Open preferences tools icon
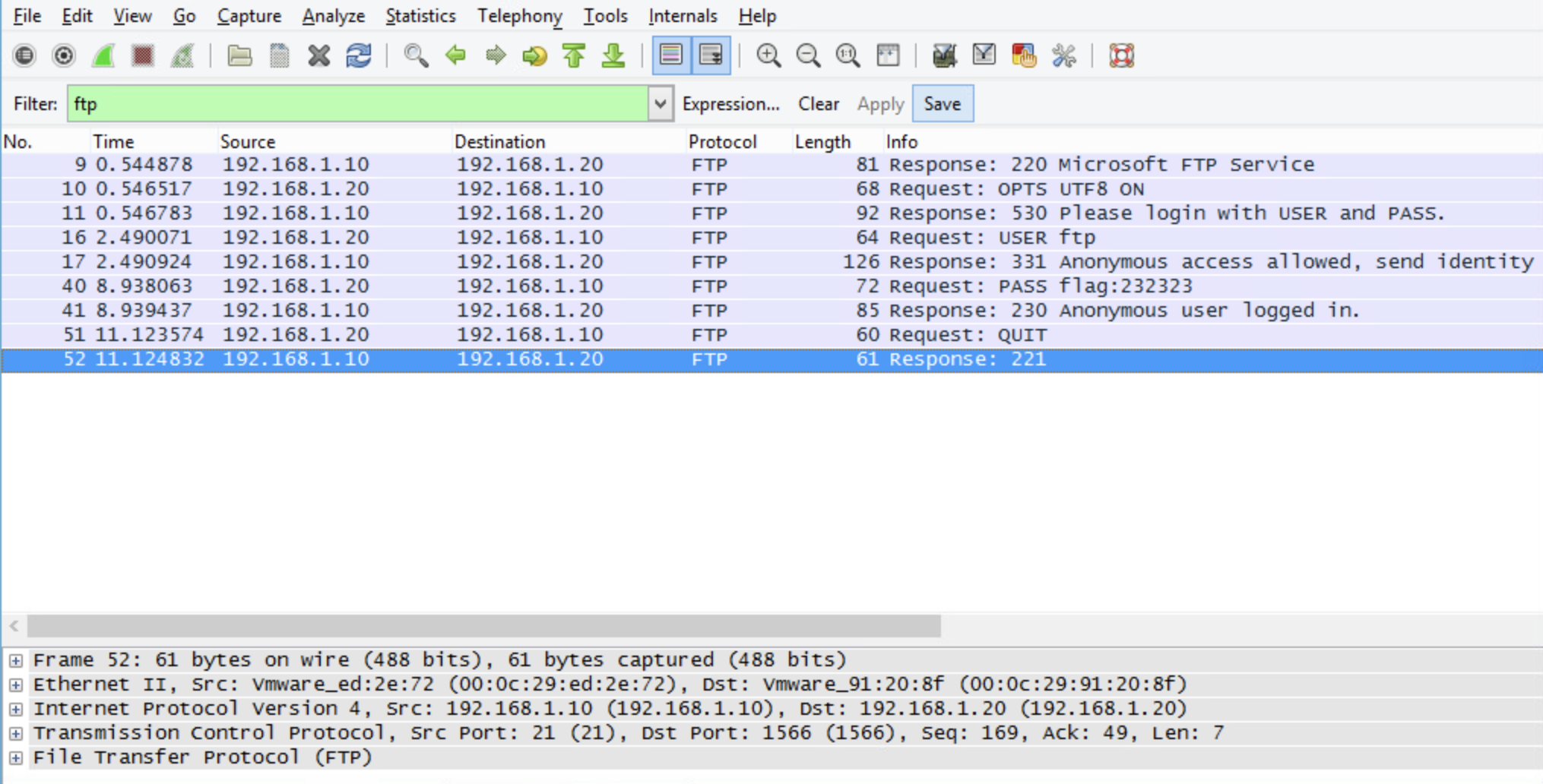The image size is (1543, 784). [1063, 55]
